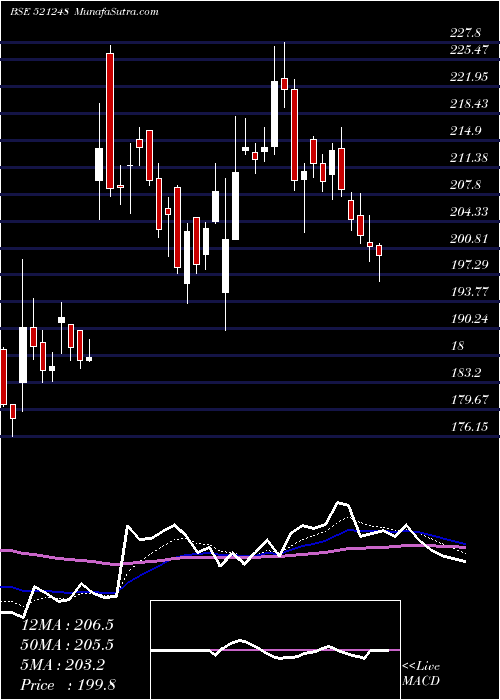Click price label 190.24
This screenshot has width=500, height=700.
click(469, 319)
